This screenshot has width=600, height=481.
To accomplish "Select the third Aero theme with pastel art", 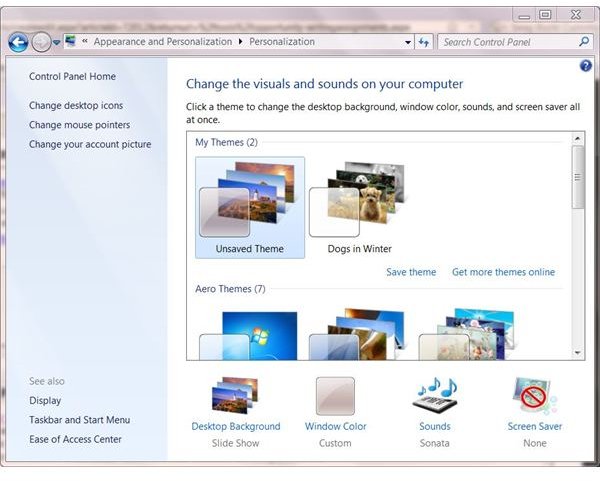I will point(467,334).
